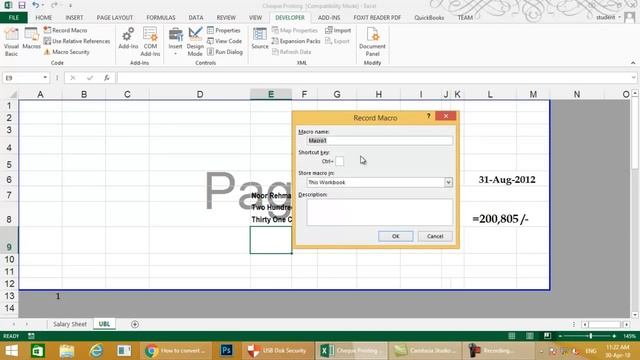This screenshot has width=640, height=360.
Task: Open the Visual Basic editor
Action: pyautogui.click(x=11, y=42)
